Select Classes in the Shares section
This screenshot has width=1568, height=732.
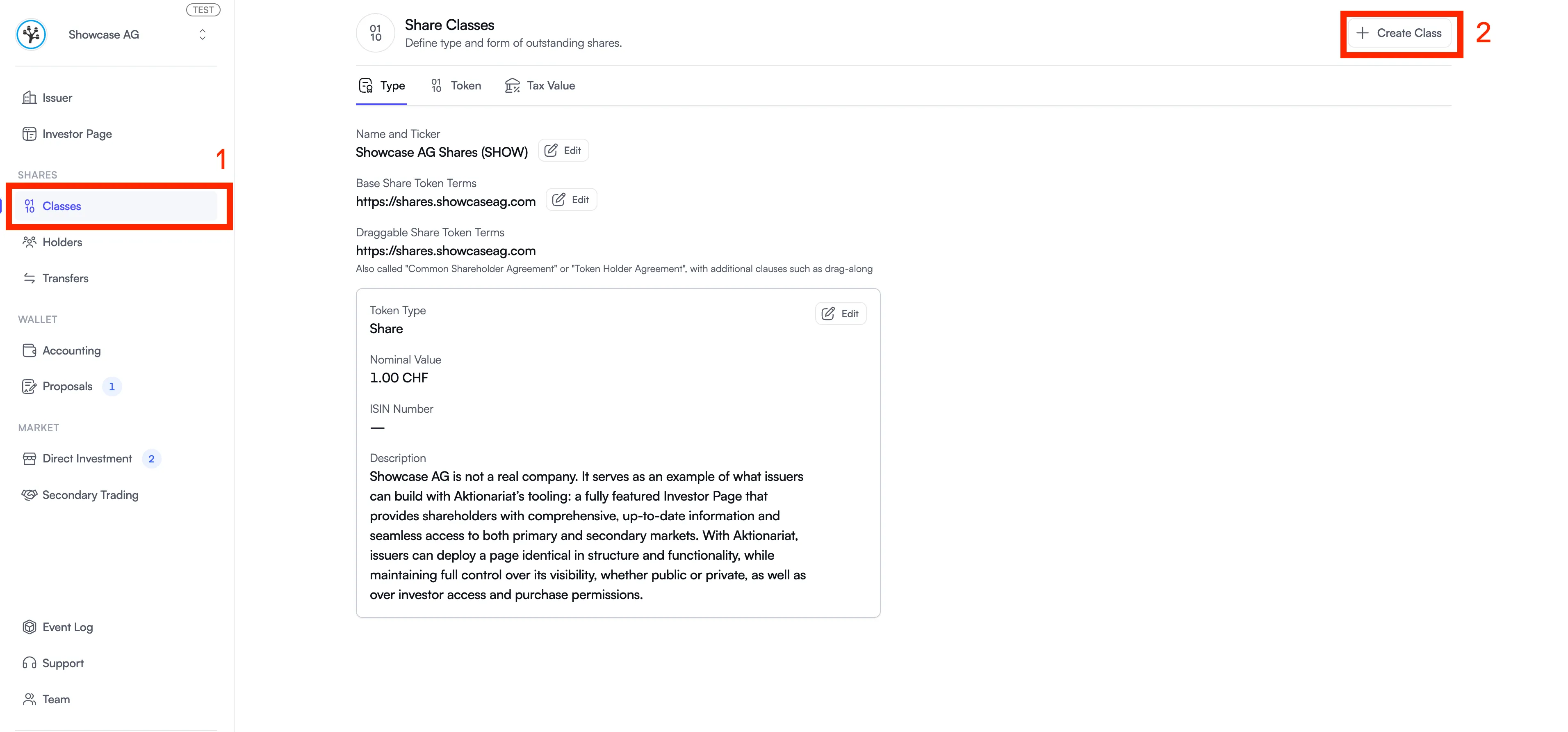point(62,206)
